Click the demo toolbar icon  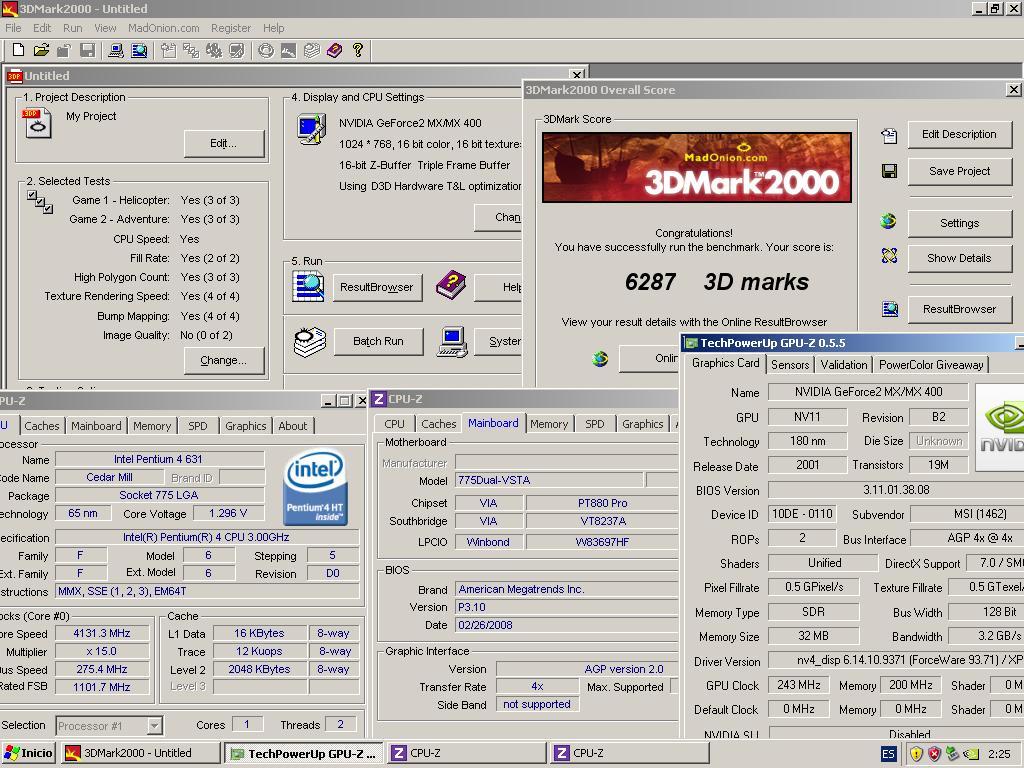(x=289, y=50)
